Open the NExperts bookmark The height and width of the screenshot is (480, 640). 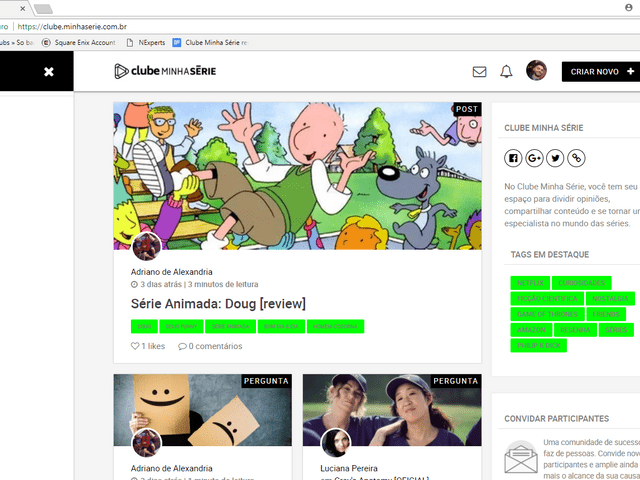pos(146,42)
